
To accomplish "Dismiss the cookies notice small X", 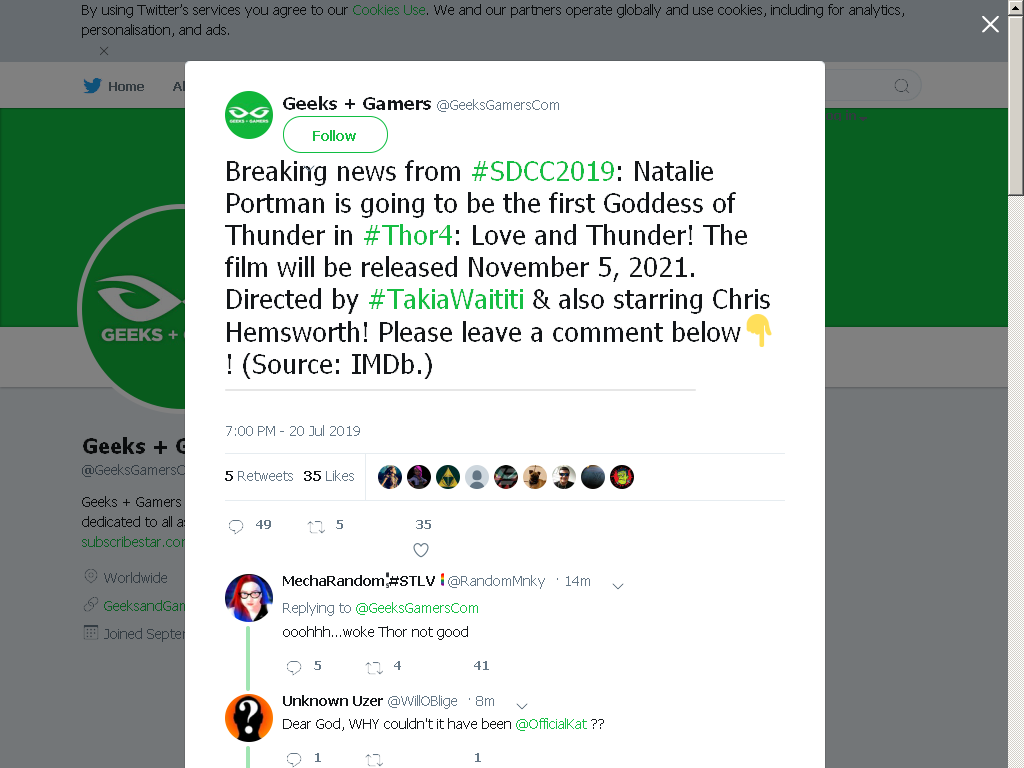I will tap(104, 51).
